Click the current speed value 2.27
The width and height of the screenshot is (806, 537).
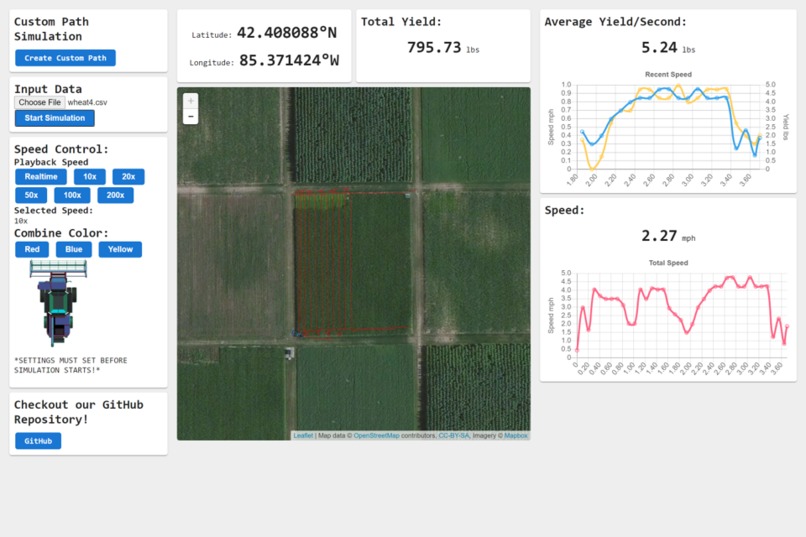(659, 236)
